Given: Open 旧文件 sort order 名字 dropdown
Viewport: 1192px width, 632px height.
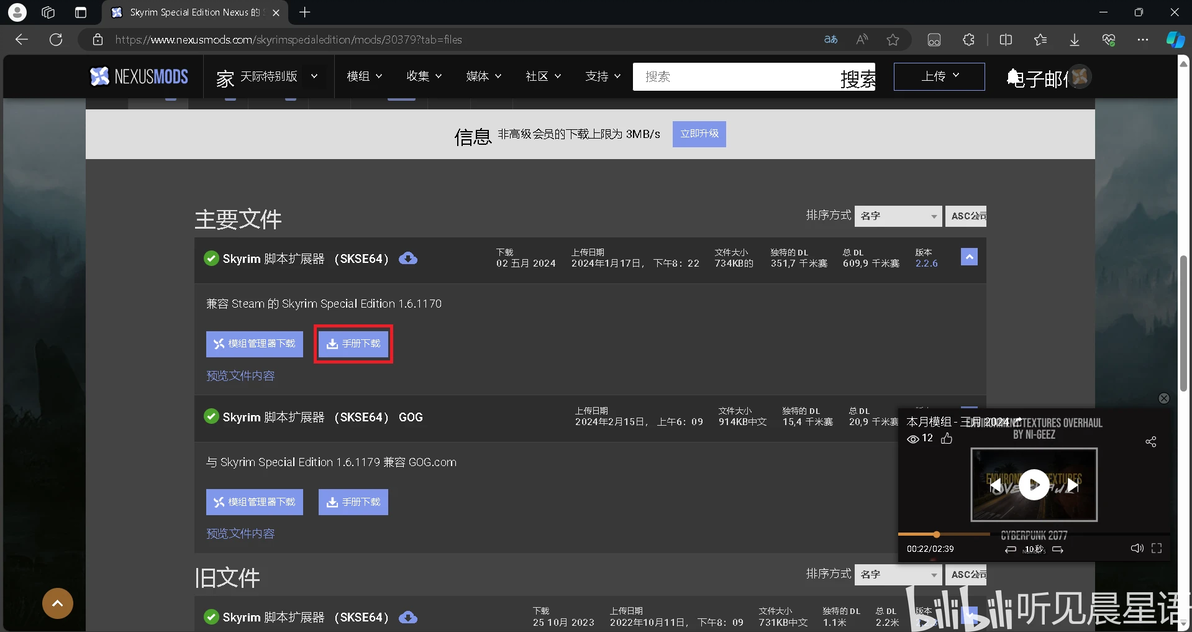Looking at the screenshot, I should tap(898, 575).
